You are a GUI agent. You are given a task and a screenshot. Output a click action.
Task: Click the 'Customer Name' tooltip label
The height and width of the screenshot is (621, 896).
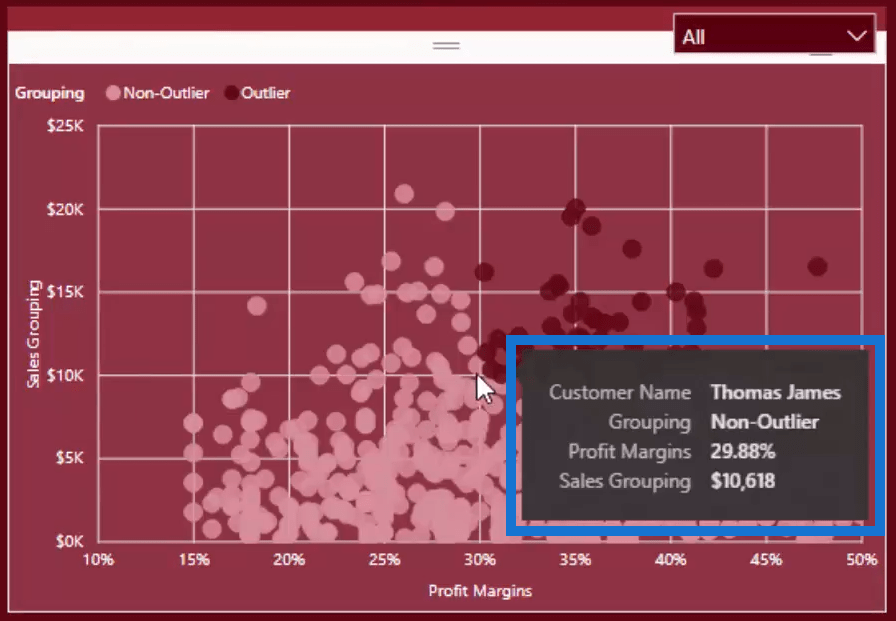coord(620,392)
